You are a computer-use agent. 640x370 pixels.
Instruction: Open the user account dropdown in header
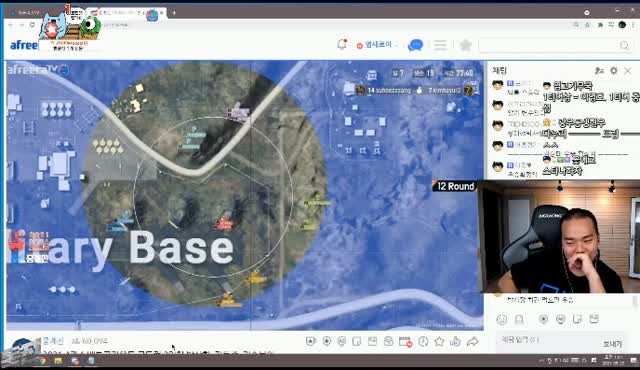click(377, 45)
